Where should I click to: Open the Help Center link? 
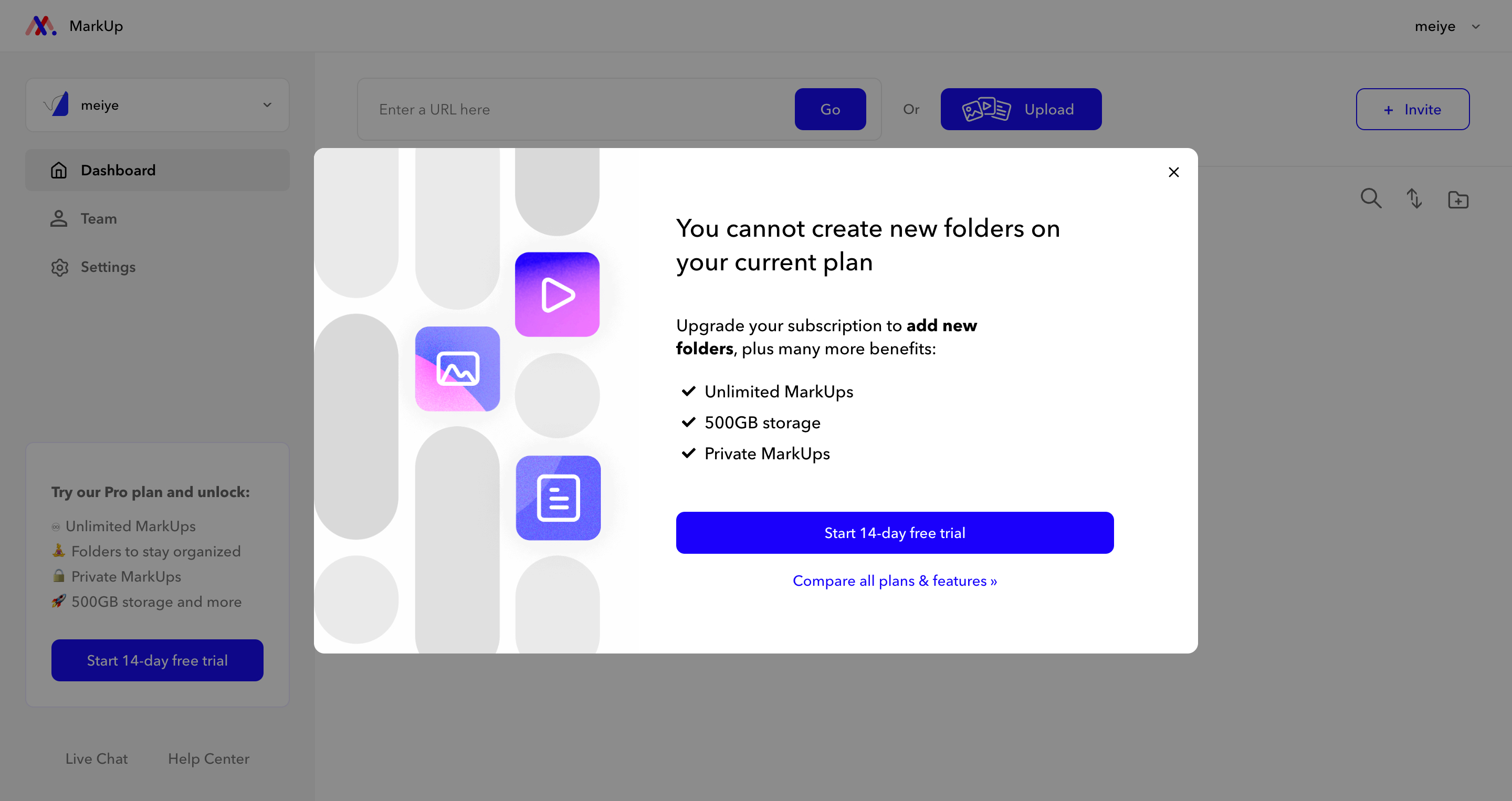[208, 759]
